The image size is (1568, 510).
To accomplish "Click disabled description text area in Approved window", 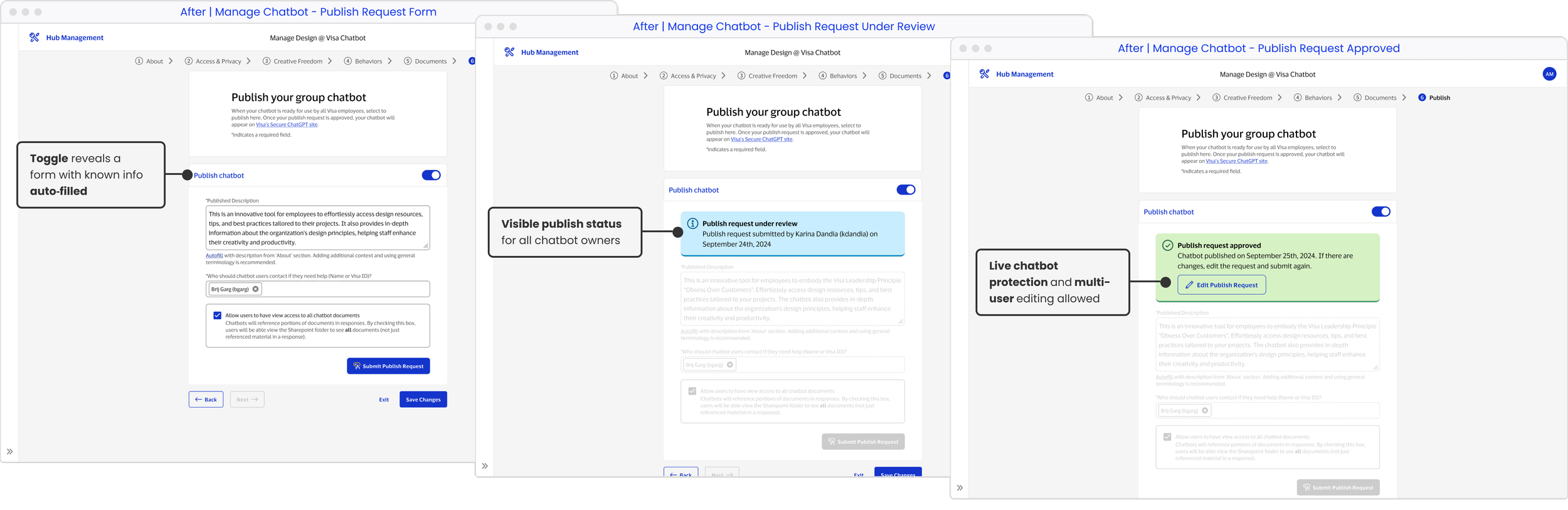I will tap(1268, 344).
